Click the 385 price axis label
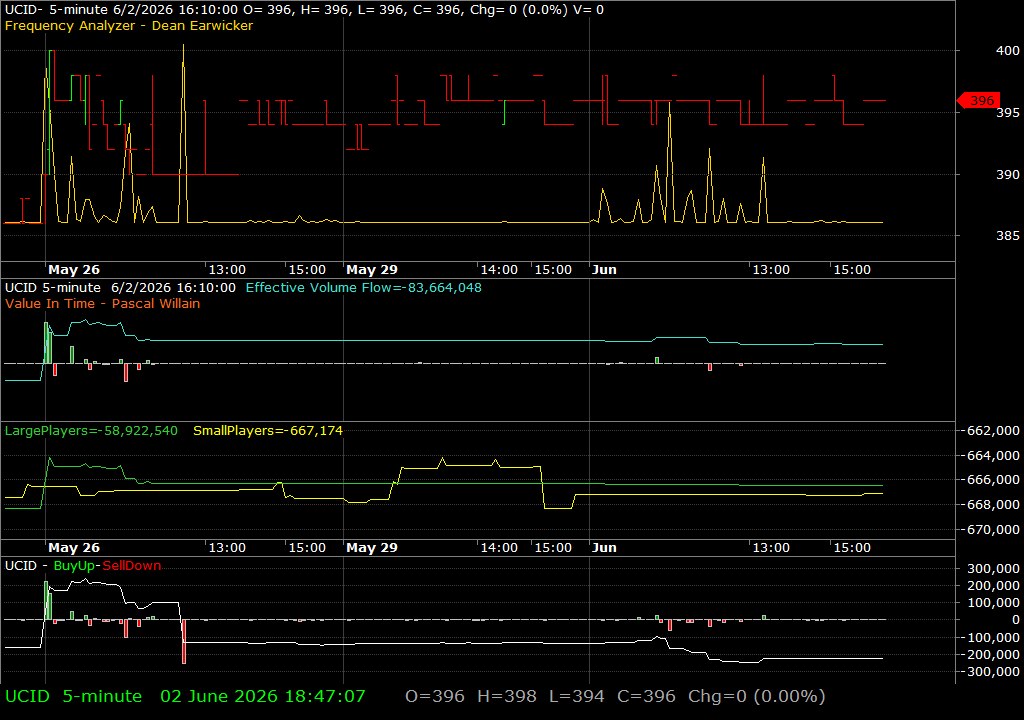This screenshot has height=720, width=1024. (x=1007, y=236)
